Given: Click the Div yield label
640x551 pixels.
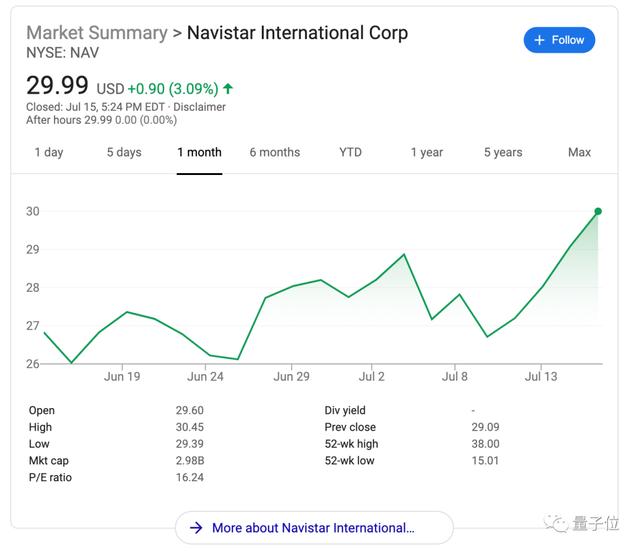Looking at the screenshot, I should [x=345, y=410].
